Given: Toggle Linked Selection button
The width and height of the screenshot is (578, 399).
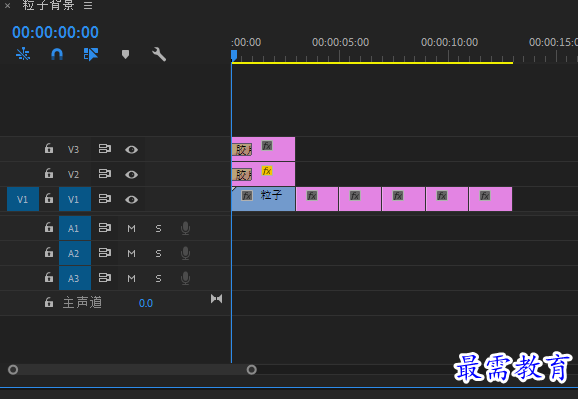Looking at the screenshot, I should coord(91,54).
